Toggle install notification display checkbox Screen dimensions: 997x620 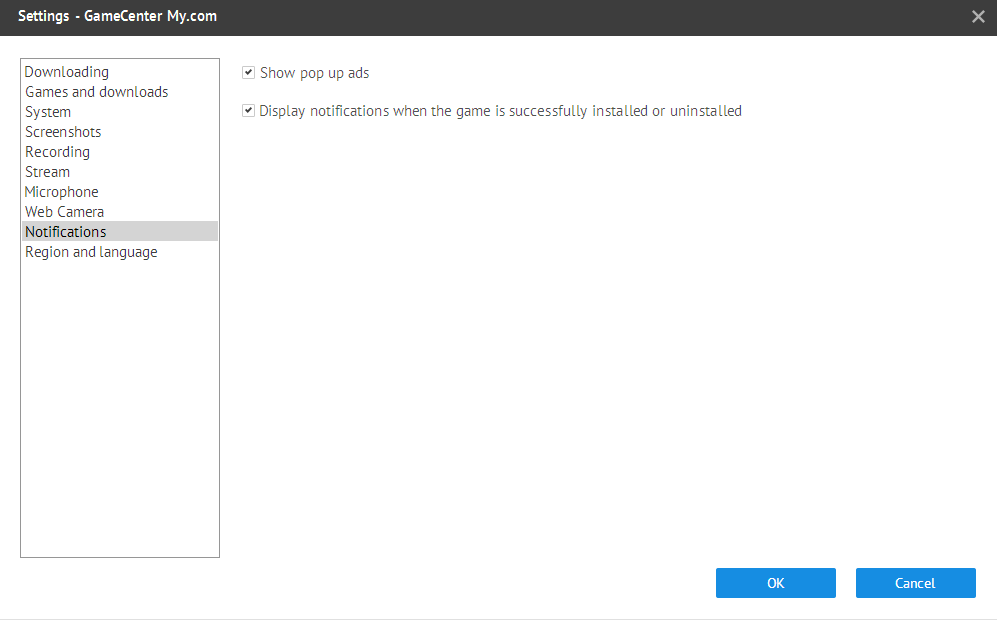249,111
